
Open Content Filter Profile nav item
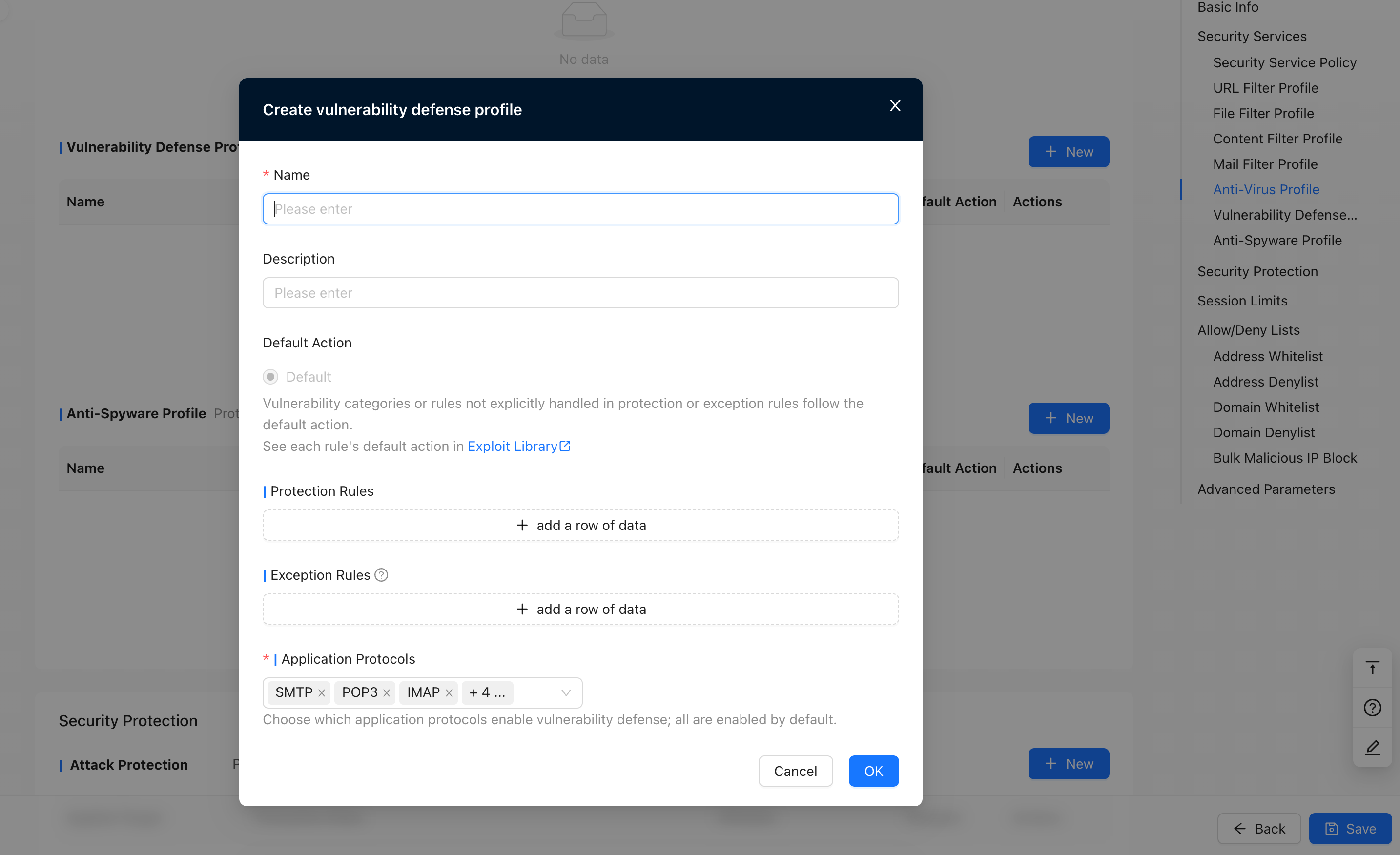(1277, 139)
